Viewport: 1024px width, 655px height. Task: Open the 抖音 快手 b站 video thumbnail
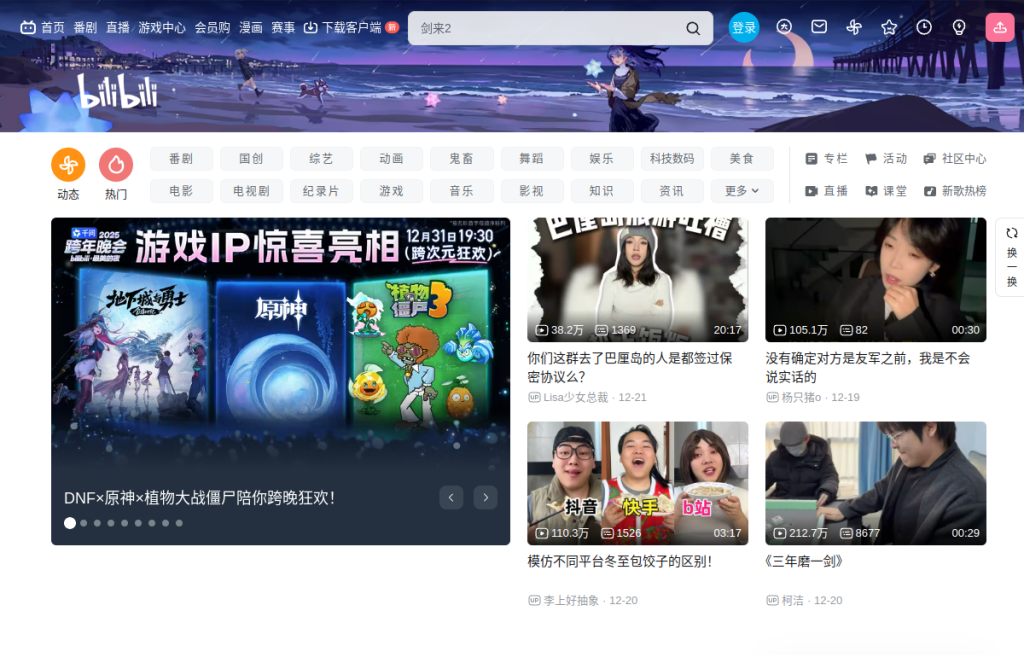point(637,483)
